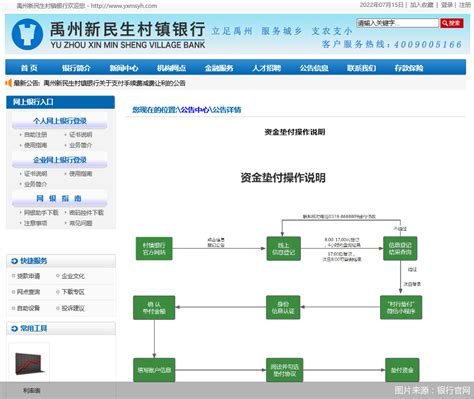Open 自助设备 in quick services

28,308
